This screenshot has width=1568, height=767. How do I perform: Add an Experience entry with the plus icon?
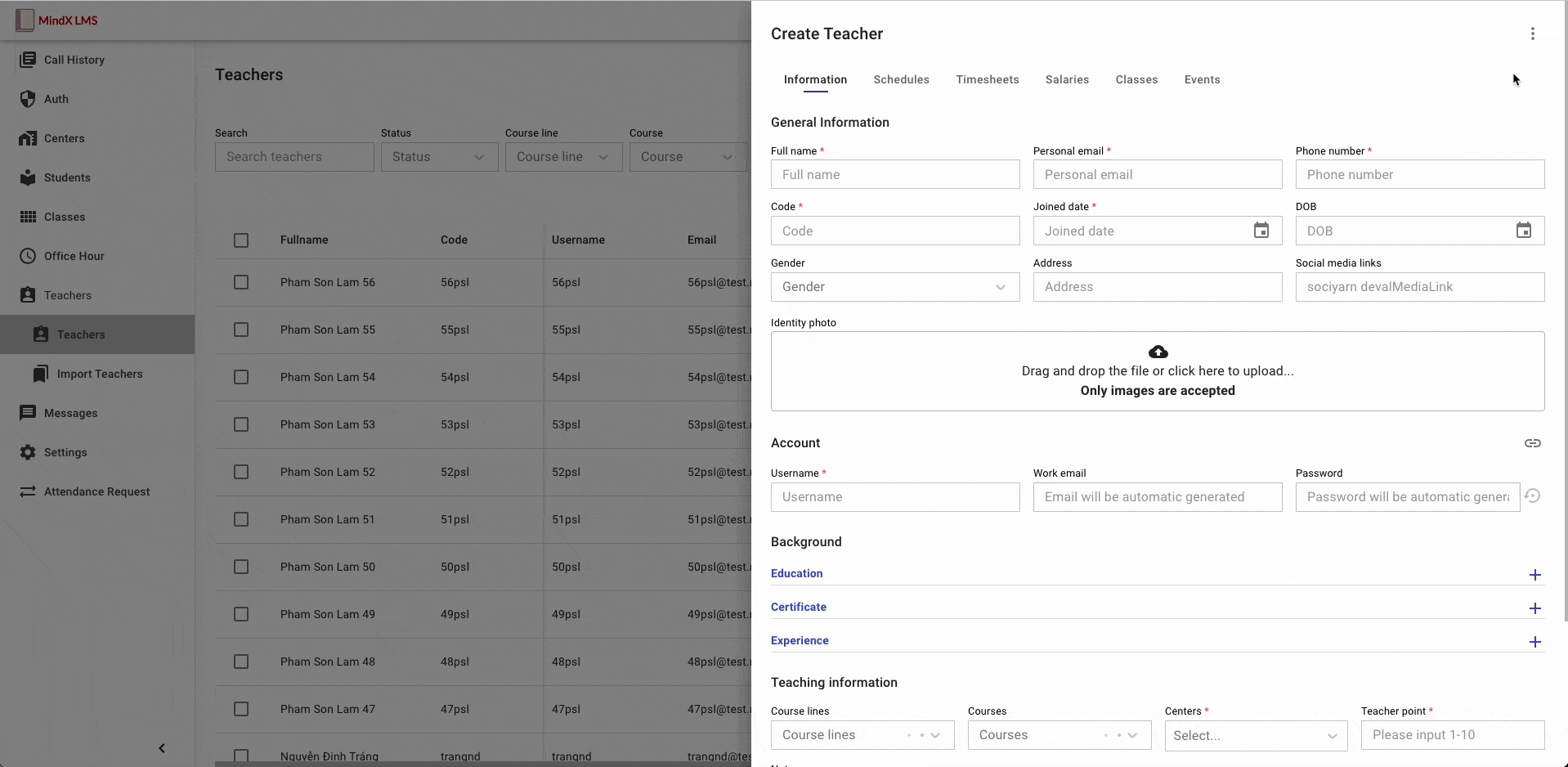(1534, 642)
